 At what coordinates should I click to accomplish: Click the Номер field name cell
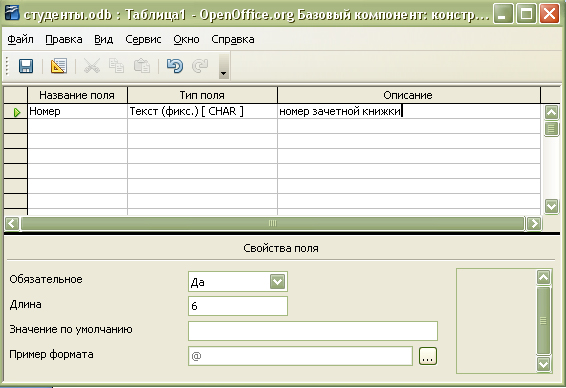[77, 112]
